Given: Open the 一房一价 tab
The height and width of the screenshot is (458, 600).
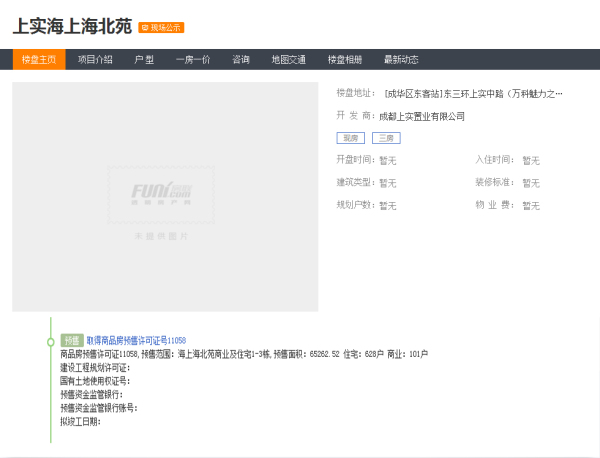Looking at the screenshot, I should click(193, 60).
